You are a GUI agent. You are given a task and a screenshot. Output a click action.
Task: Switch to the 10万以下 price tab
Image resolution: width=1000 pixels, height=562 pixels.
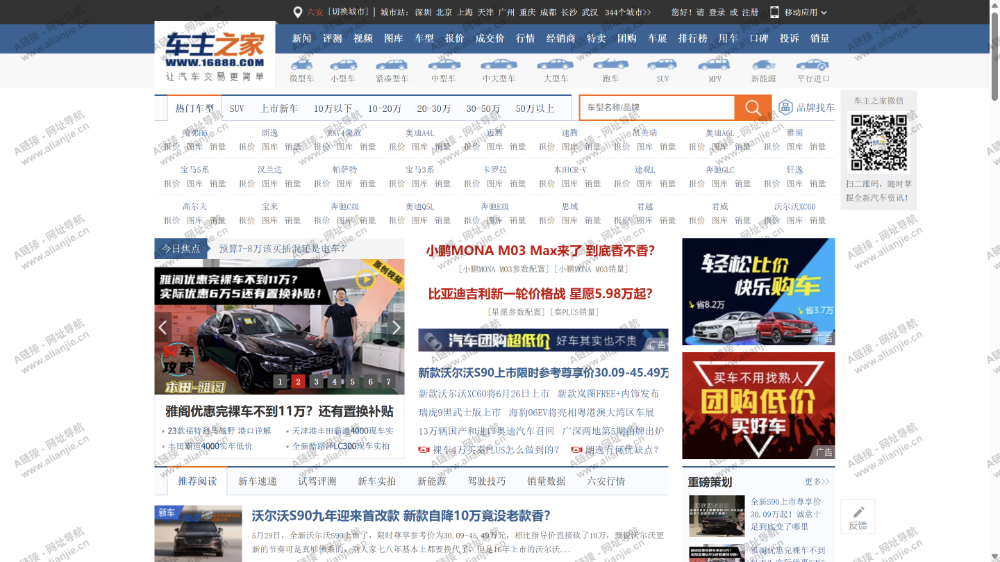[333, 108]
